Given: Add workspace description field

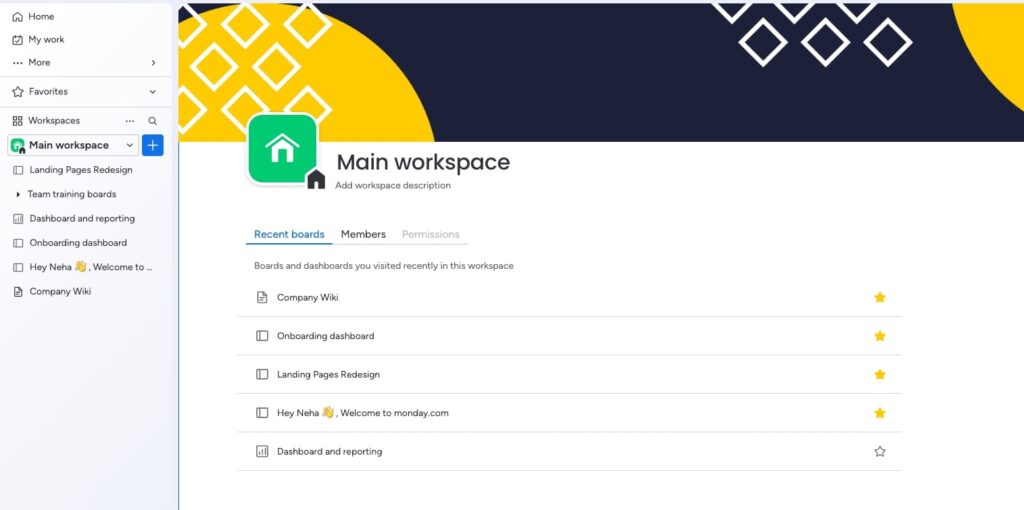Looking at the screenshot, I should click(393, 185).
